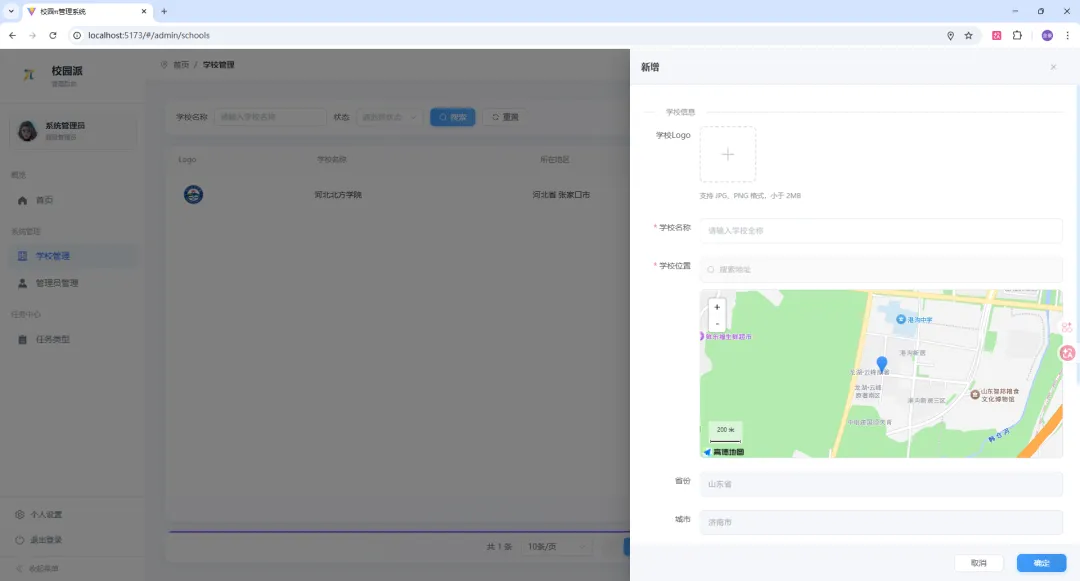Click the 河北省 张家口市 region cell
This screenshot has width=1080, height=581.
pyautogui.click(x=561, y=195)
